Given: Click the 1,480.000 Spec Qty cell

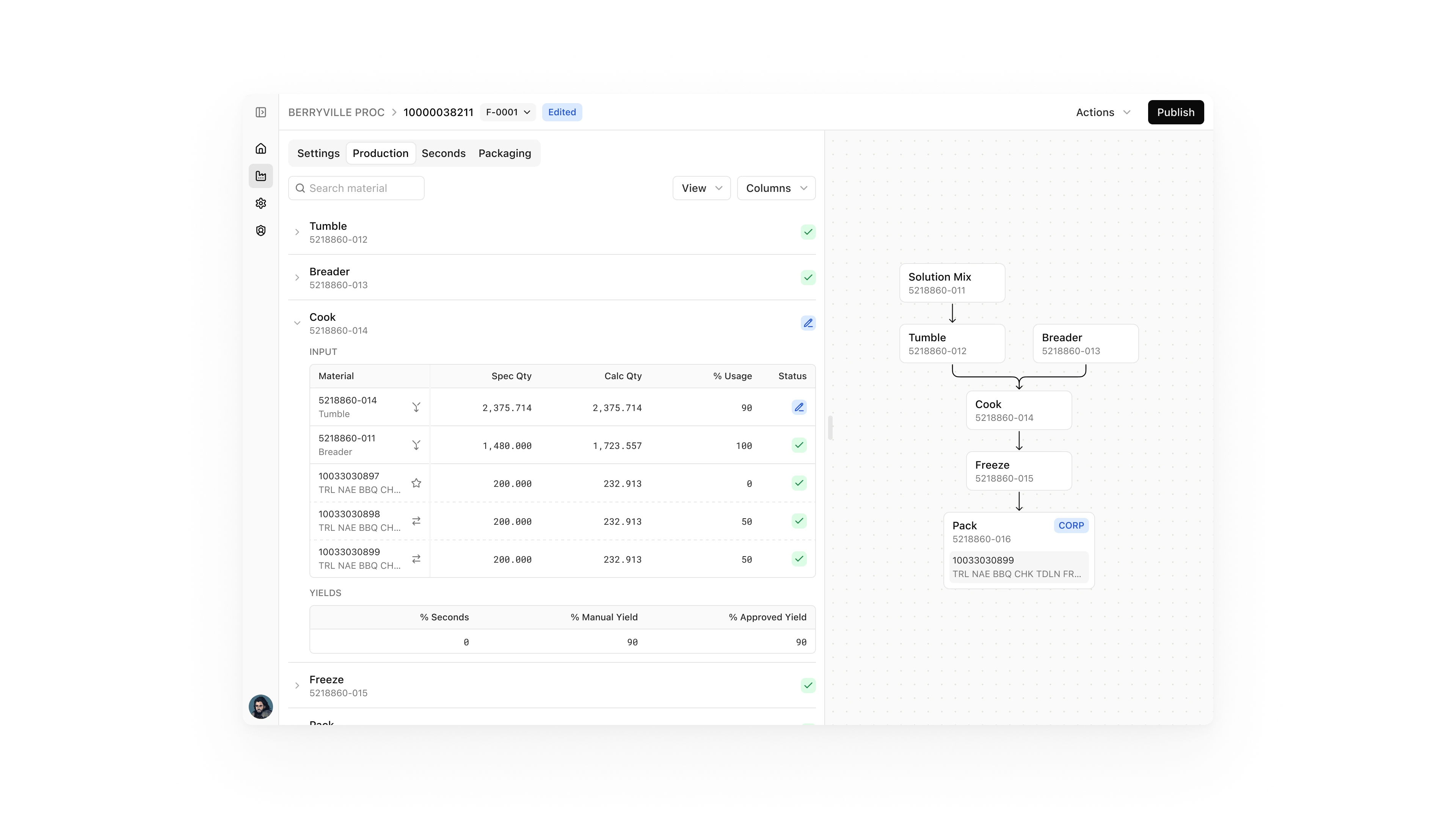Looking at the screenshot, I should 507,446.
